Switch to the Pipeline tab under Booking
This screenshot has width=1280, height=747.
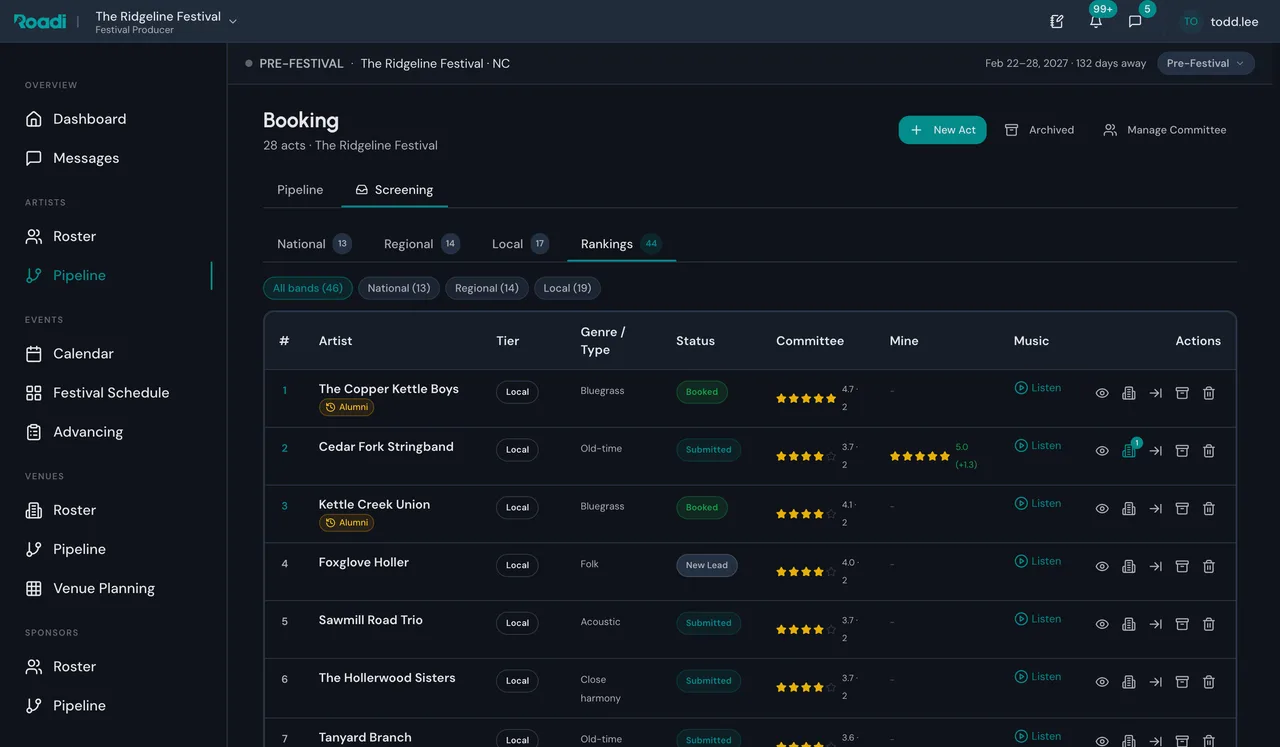[300, 190]
